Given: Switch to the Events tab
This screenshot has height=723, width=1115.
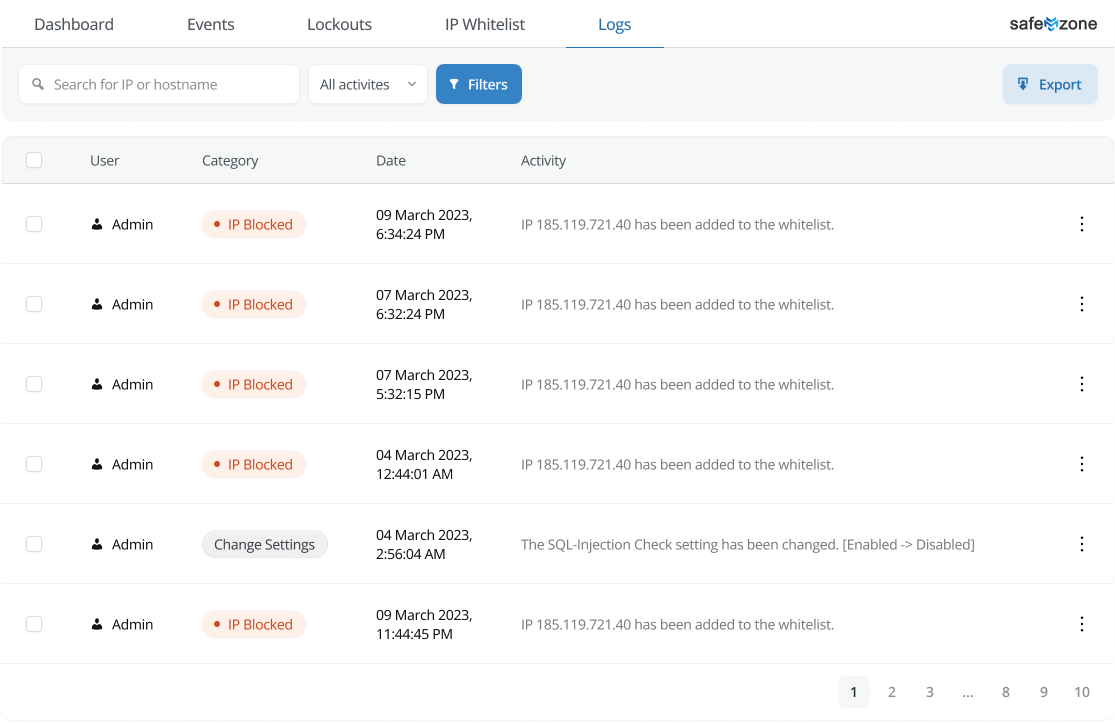Looking at the screenshot, I should point(210,24).
